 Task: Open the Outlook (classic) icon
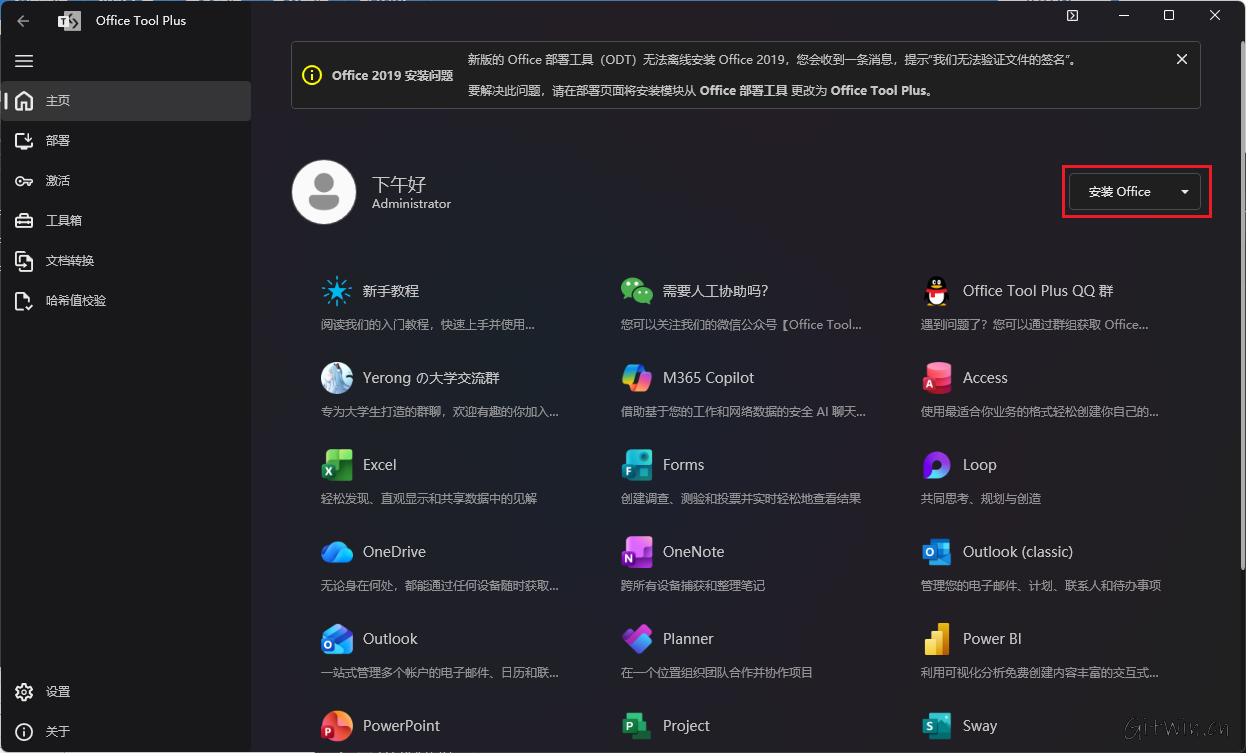[x=937, y=552]
